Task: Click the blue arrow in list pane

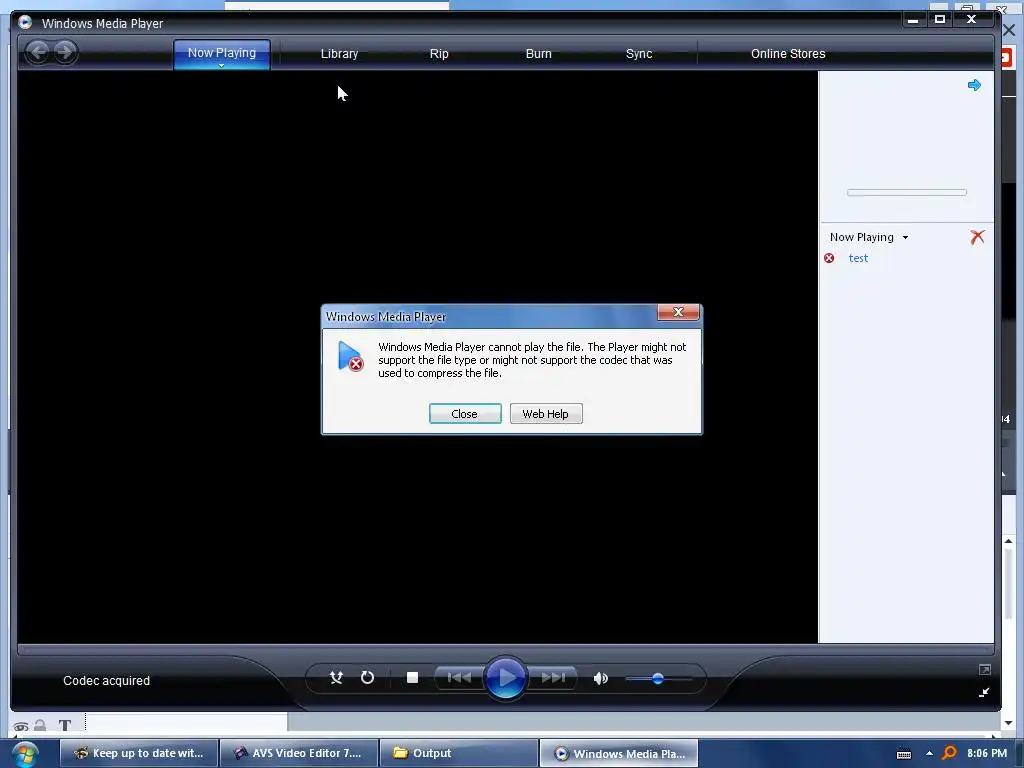Action: coord(974,85)
